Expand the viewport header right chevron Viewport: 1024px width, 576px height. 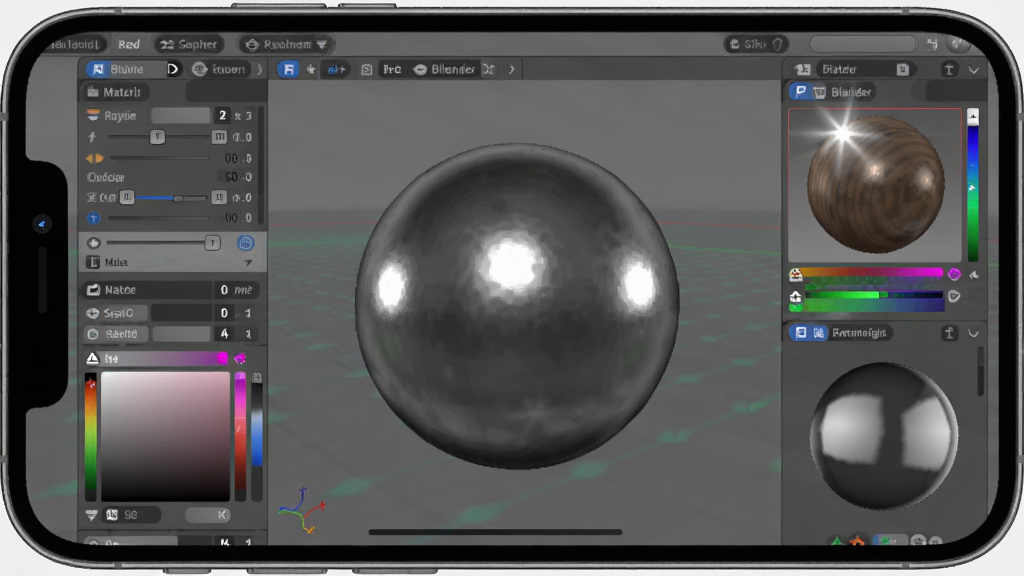(x=512, y=69)
